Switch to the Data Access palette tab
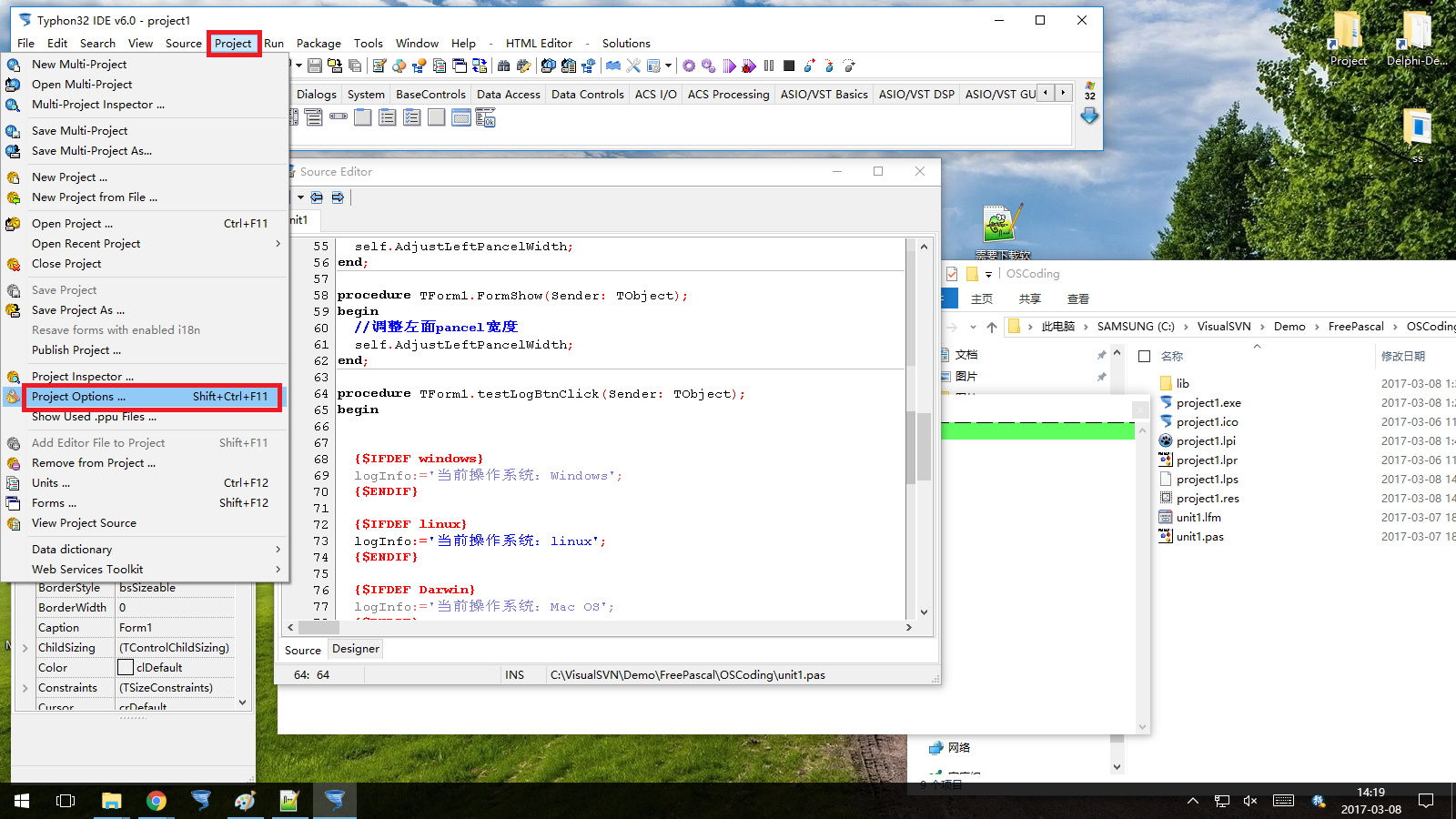 [x=508, y=94]
